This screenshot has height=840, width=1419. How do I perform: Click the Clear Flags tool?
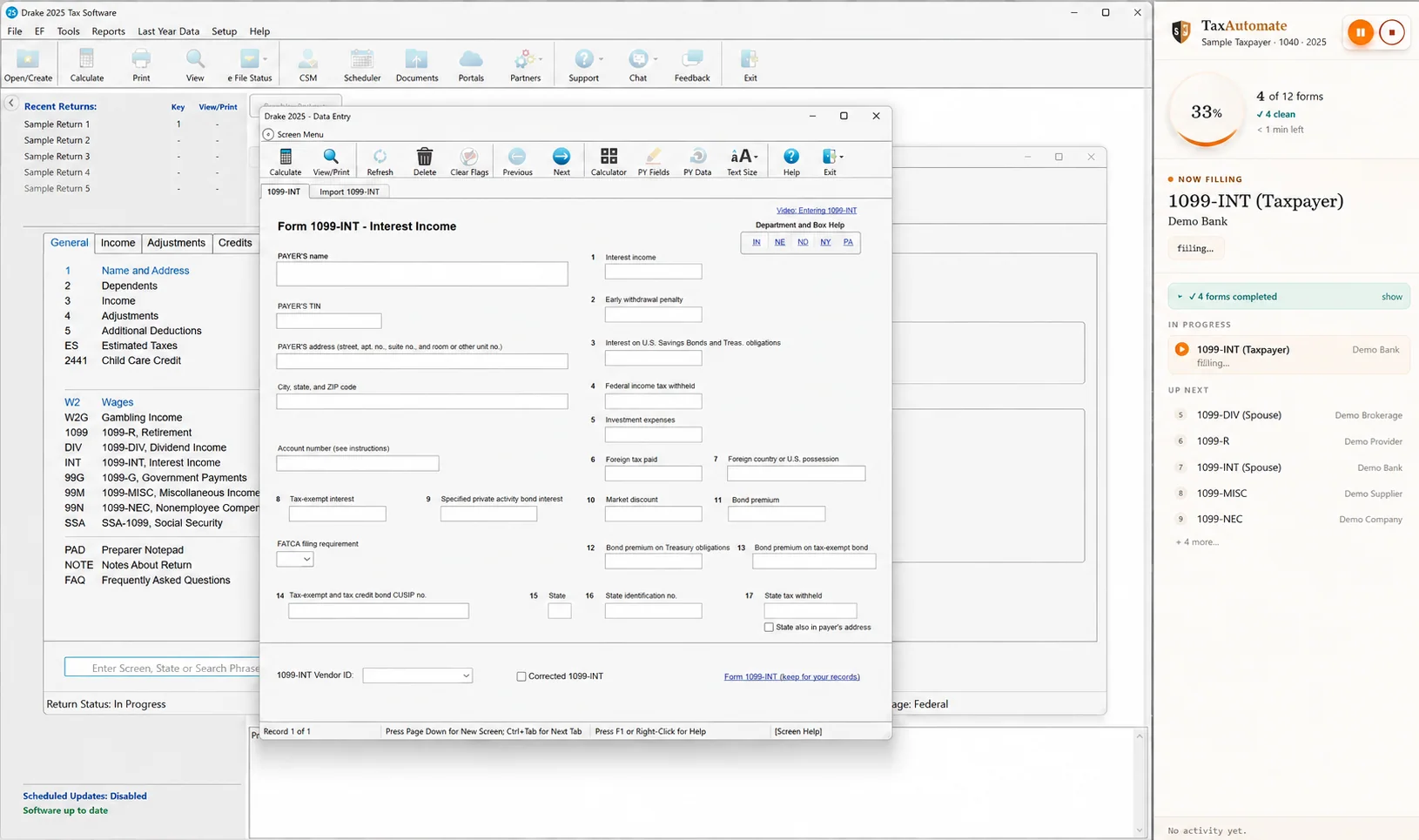(x=469, y=162)
